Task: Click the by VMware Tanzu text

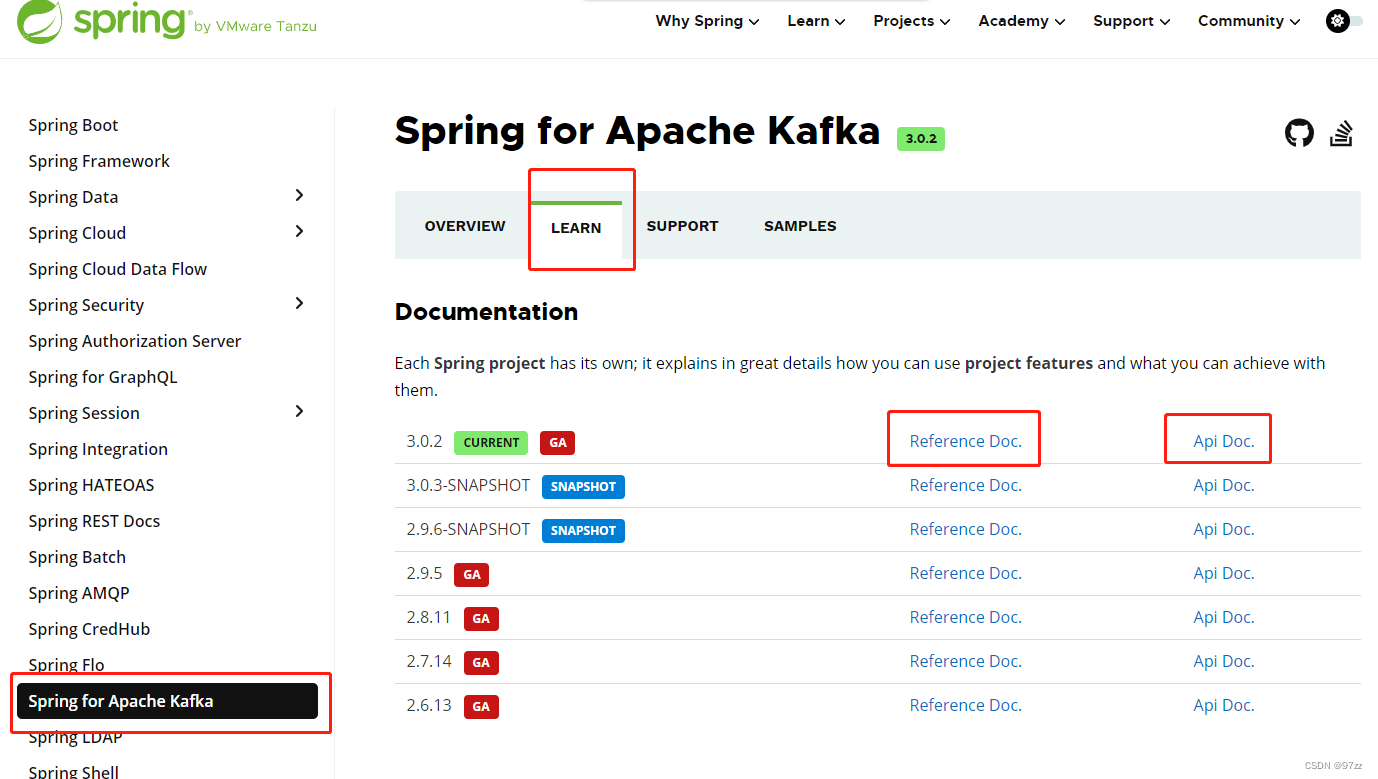Action: 256,26
